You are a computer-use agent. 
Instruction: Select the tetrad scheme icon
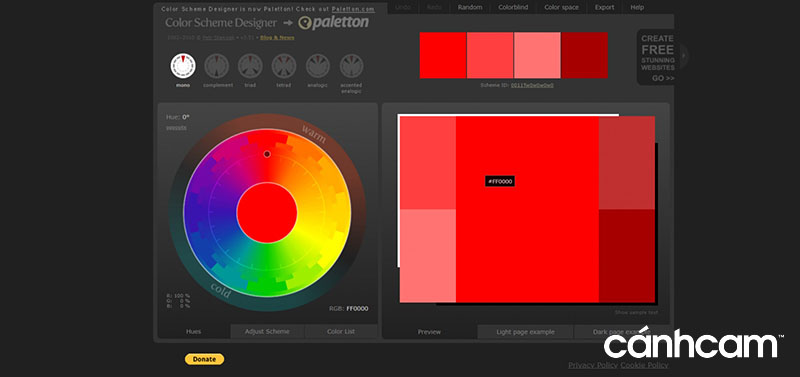click(284, 66)
